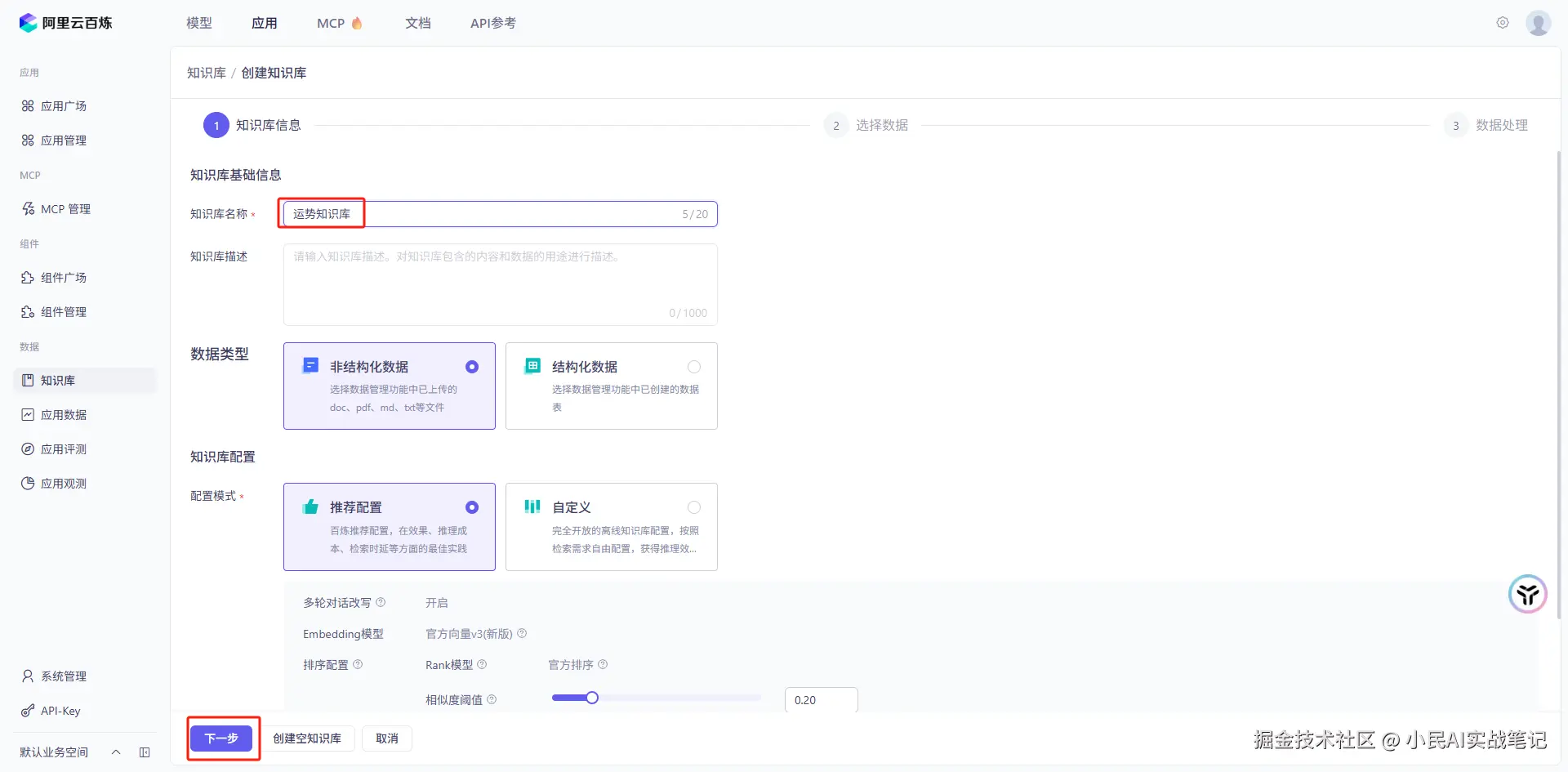Open the 文档 top navigation tab
This screenshot has width=1568, height=772.
pos(418,23)
